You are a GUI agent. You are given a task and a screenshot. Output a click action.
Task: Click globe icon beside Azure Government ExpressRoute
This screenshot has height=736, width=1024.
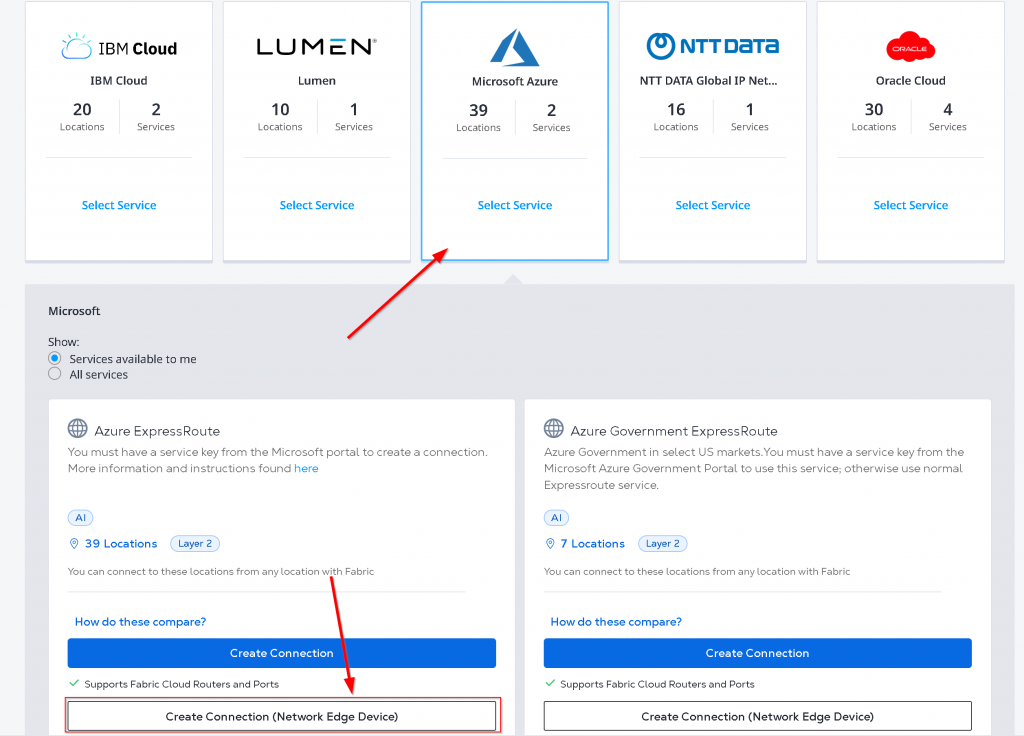point(554,430)
